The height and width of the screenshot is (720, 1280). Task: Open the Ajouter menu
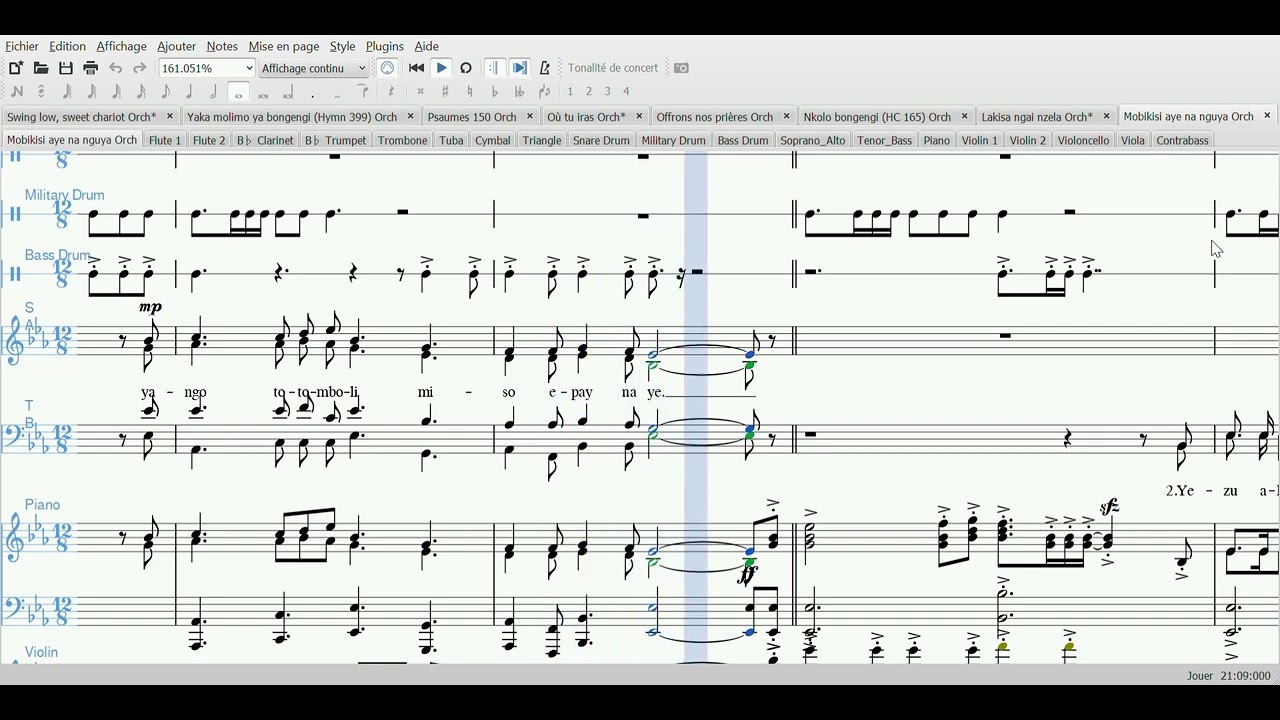pos(176,46)
